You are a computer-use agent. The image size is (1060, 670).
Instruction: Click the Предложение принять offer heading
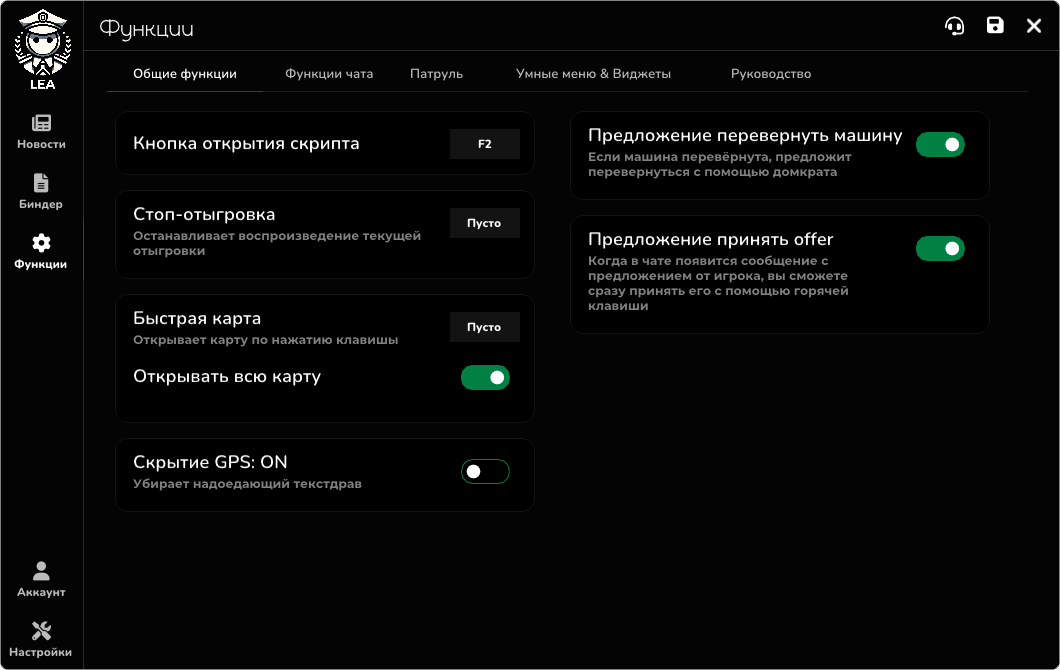pyautogui.click(x=710, y=239)
